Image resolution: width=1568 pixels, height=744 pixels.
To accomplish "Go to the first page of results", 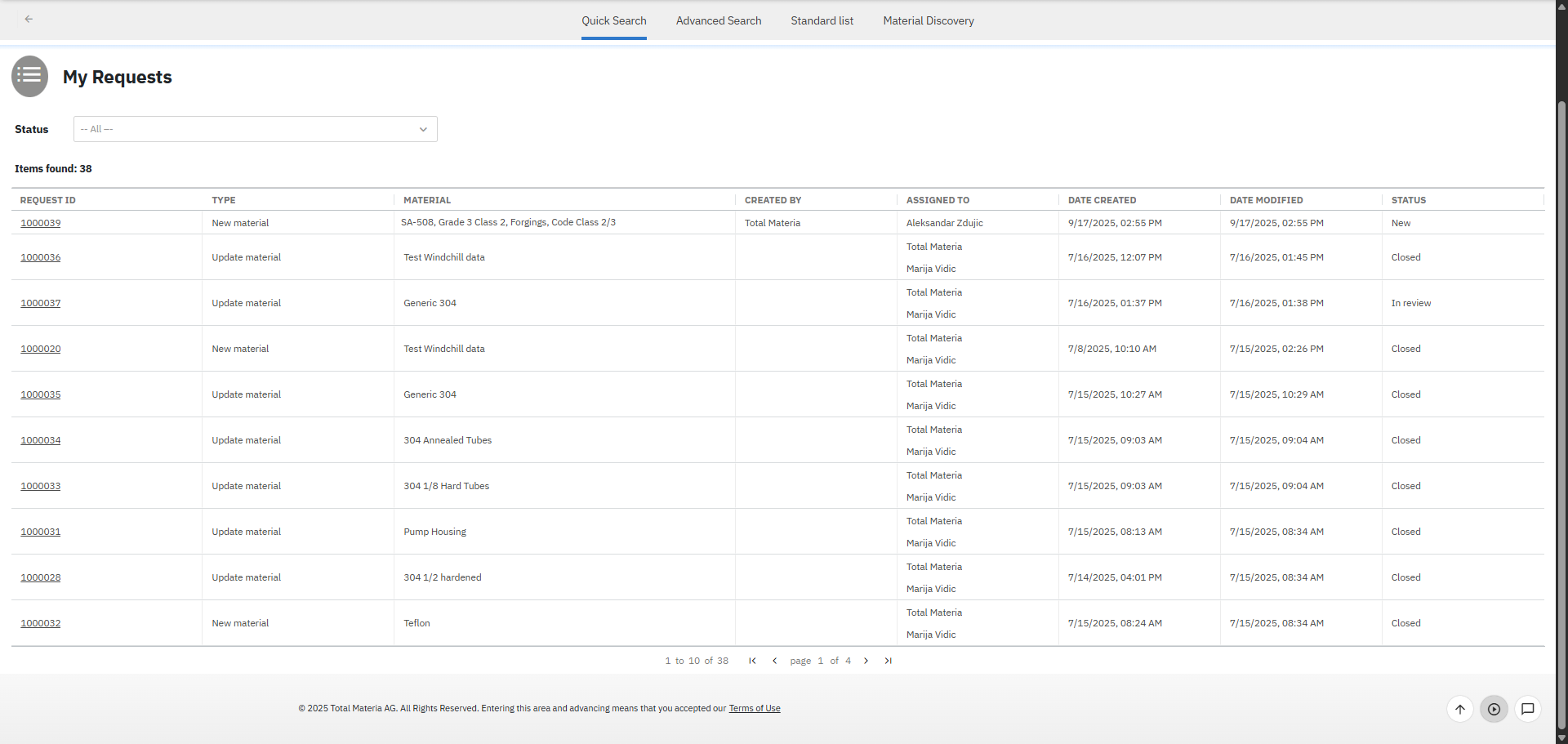I will (x=752, y=661).
